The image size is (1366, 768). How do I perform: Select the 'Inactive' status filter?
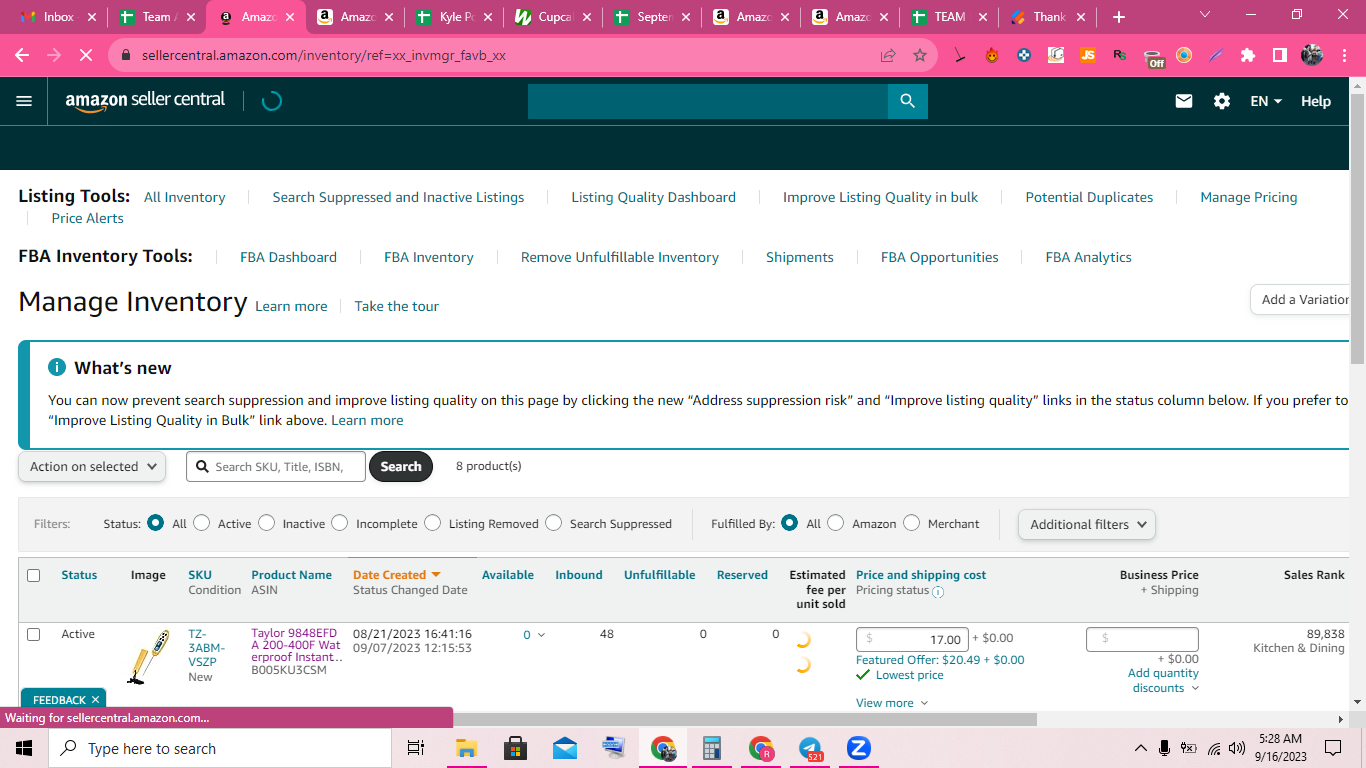(x=266, y=523)
